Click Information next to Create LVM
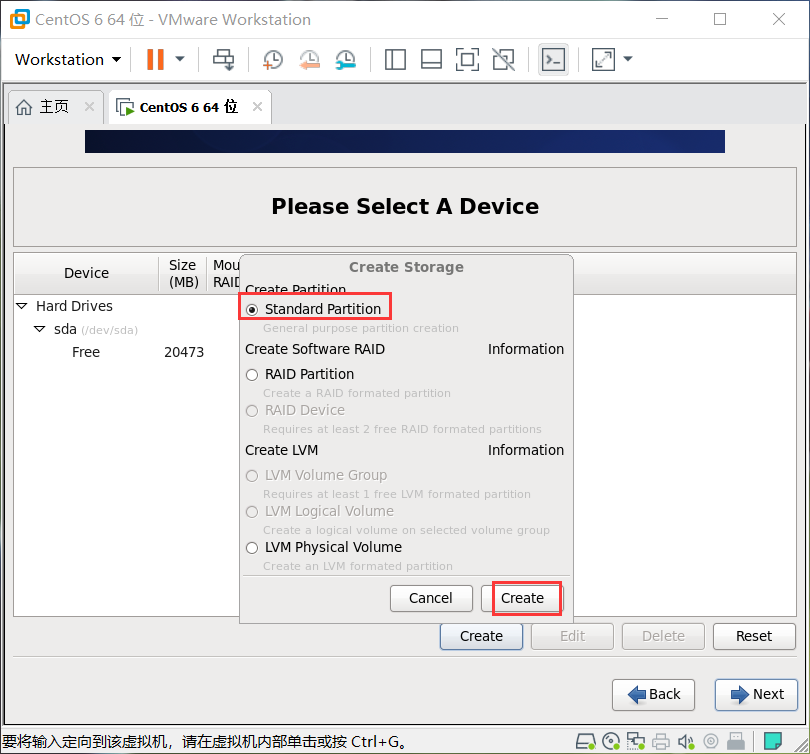Viewport: 810px width, 754px height. point(526,450)
